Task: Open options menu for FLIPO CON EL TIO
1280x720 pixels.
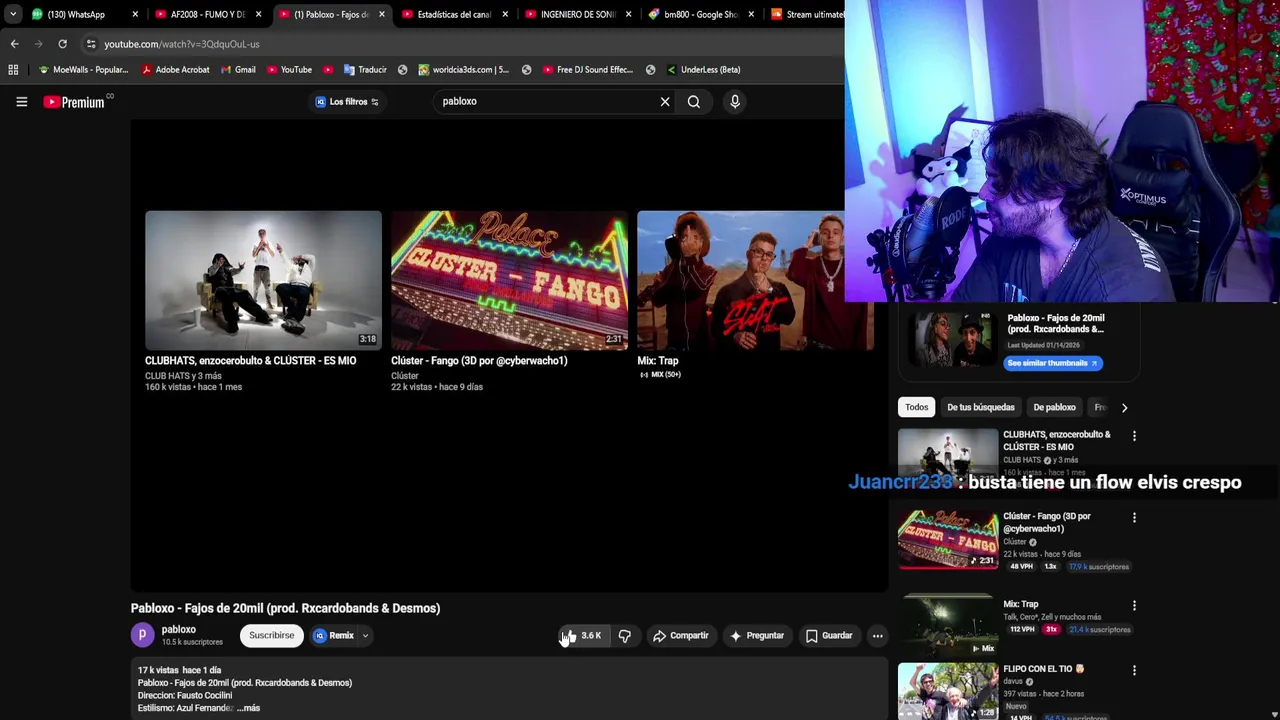Action: coord(1134,670)
